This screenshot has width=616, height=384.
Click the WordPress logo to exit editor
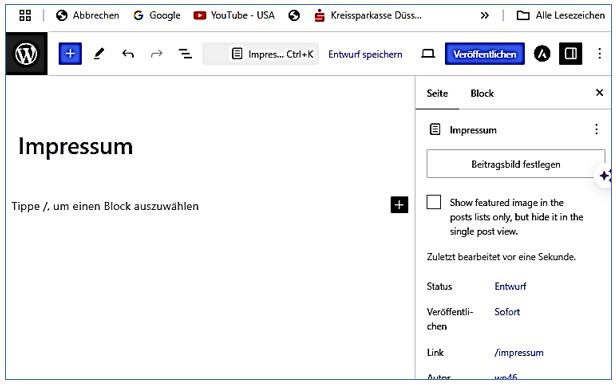click(26, 53)
